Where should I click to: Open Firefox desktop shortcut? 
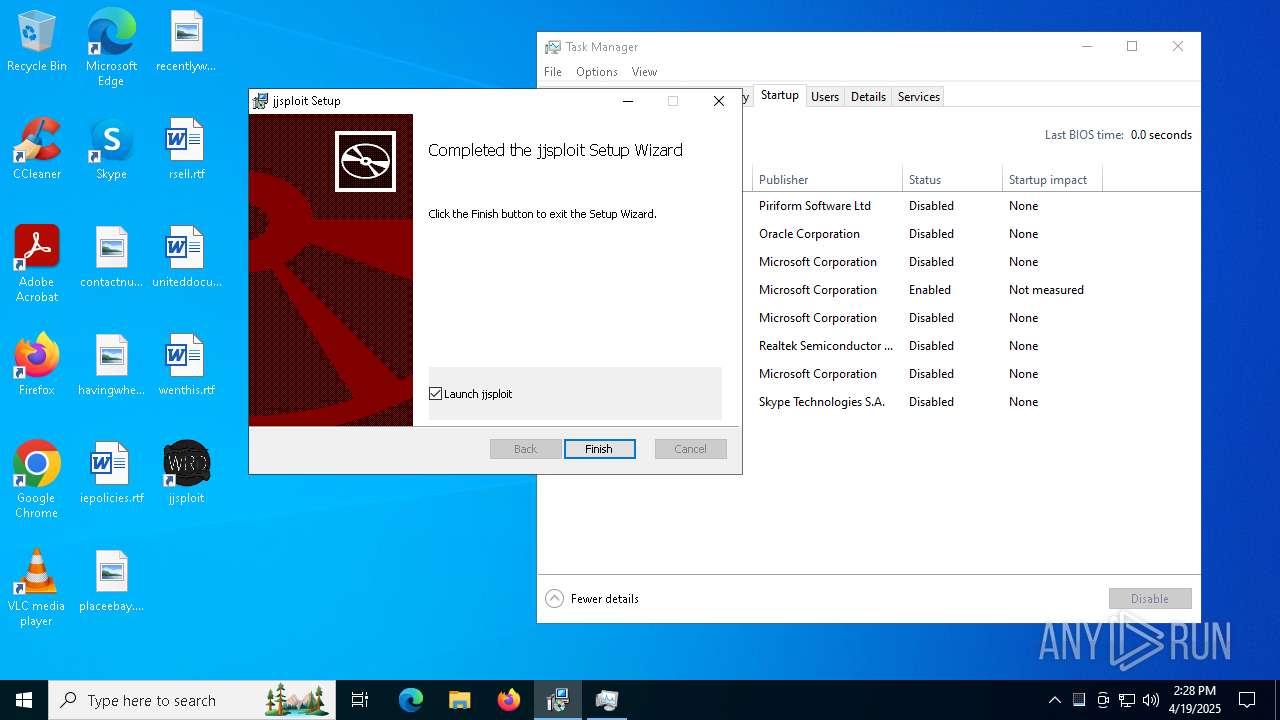click(37, 366)
